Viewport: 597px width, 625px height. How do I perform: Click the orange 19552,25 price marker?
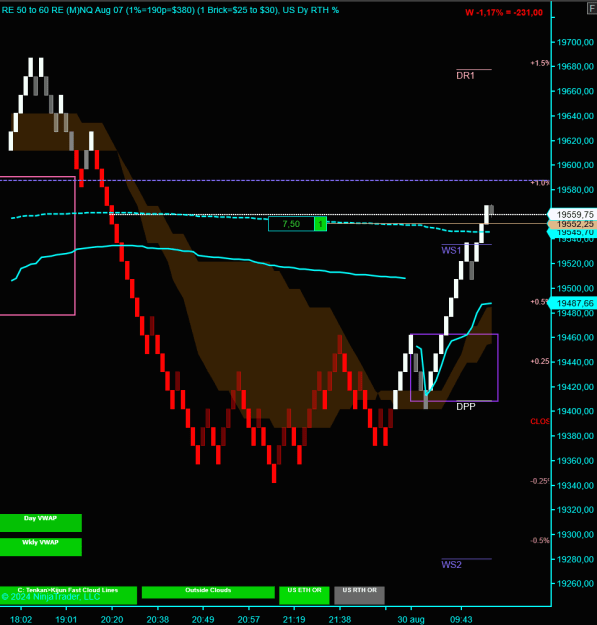click(573, 224)
